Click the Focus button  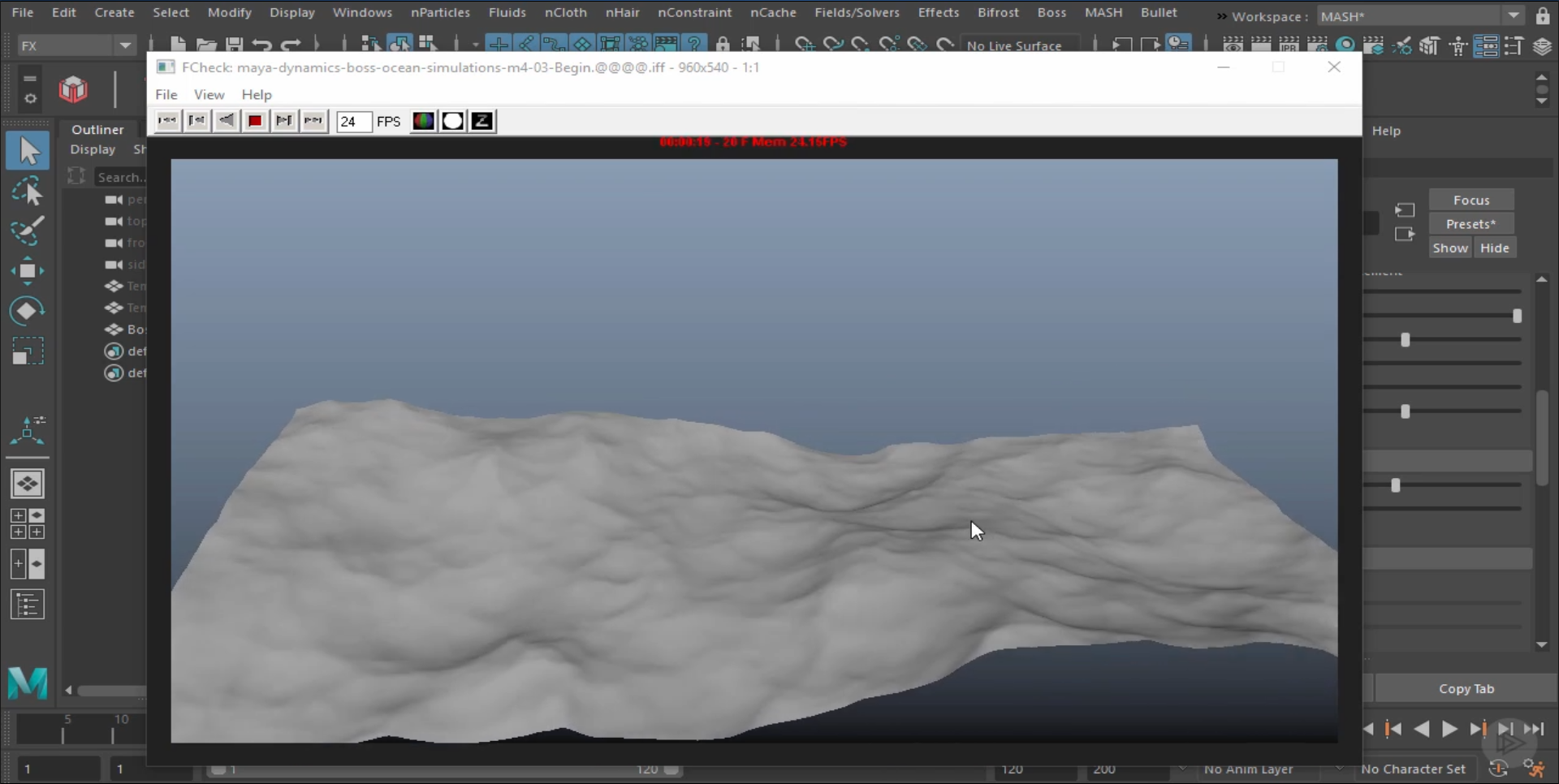pyautogui.click(x=1471, y=200)
